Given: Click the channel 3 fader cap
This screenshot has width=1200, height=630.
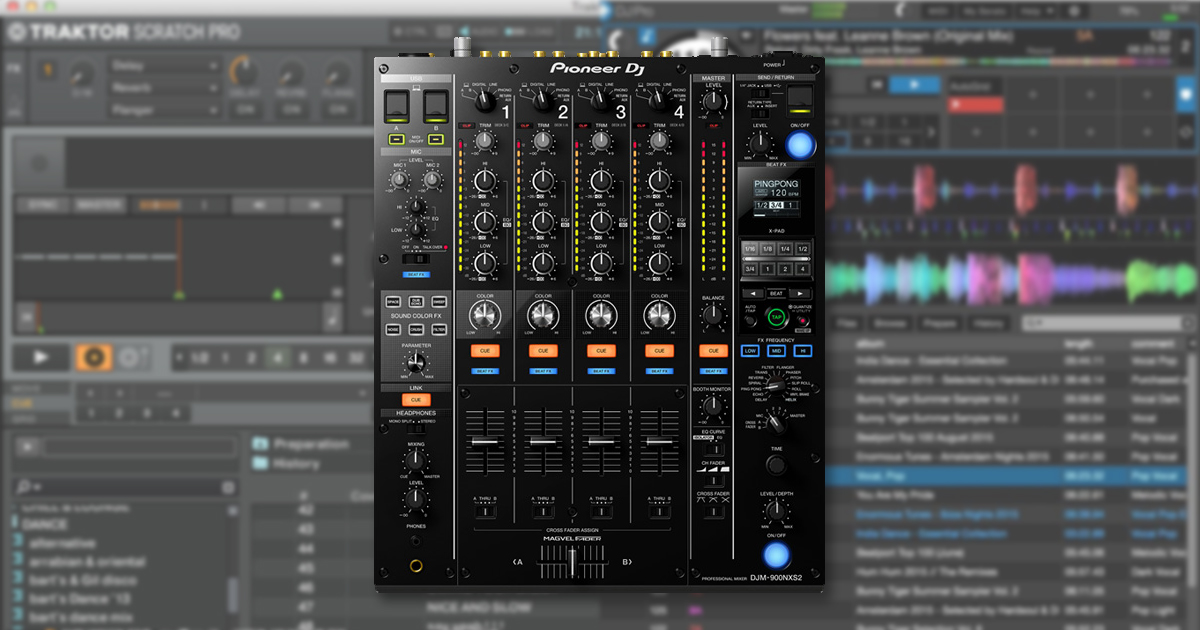Looking at the screenshot, I should tap(600, 441).
